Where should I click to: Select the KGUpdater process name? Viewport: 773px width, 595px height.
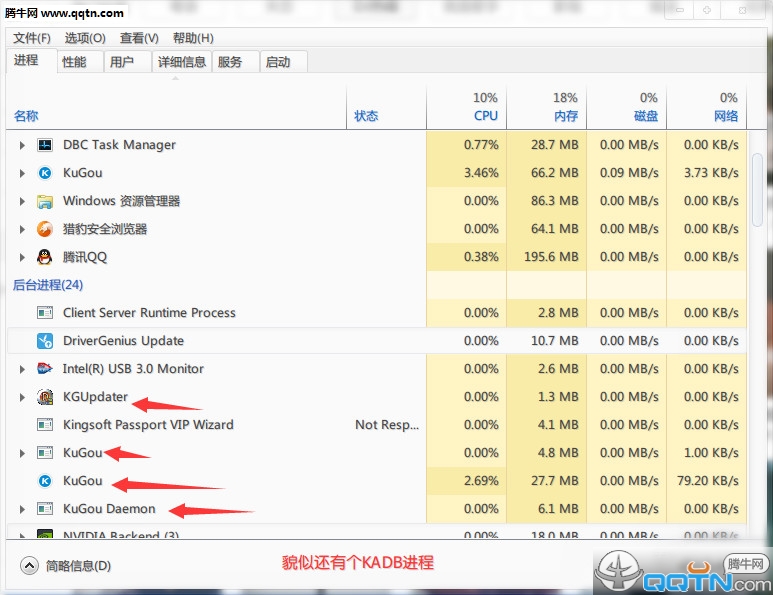95,397
